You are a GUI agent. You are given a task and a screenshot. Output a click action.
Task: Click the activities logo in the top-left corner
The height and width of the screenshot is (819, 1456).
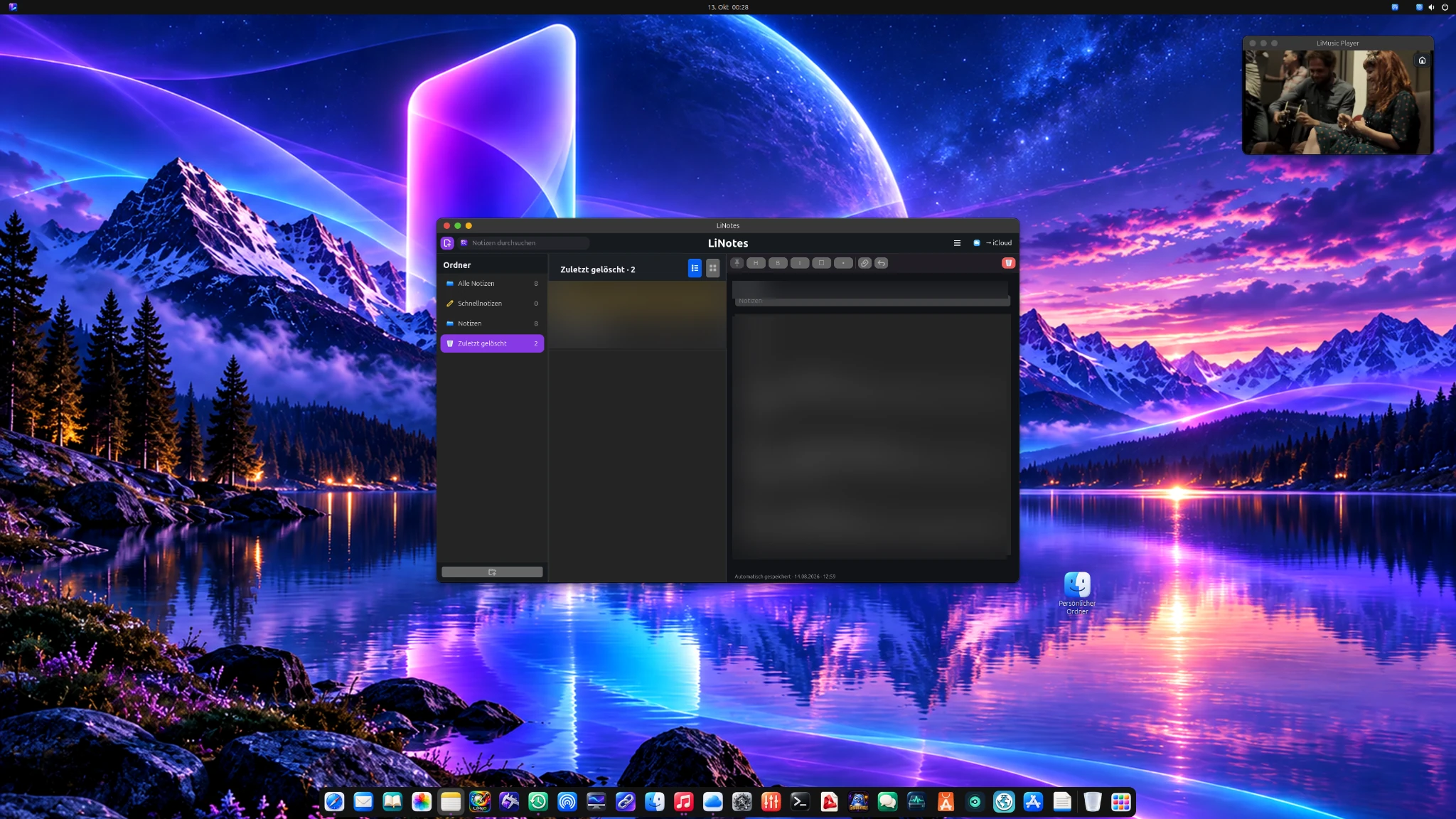13,7
